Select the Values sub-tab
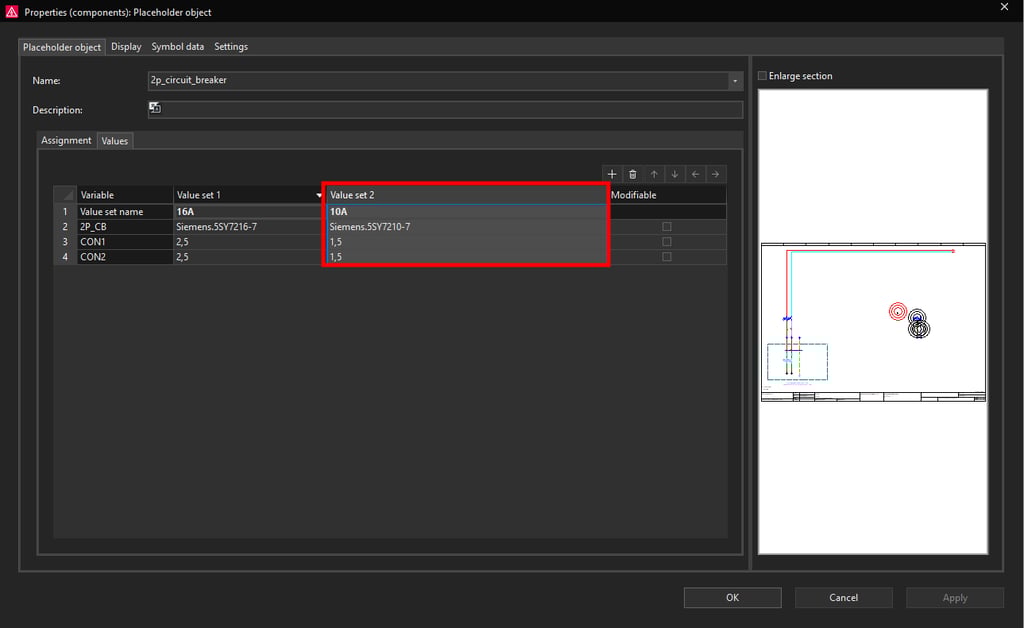The width and height of the screenshot is (1024, 628). click(115, 141)
